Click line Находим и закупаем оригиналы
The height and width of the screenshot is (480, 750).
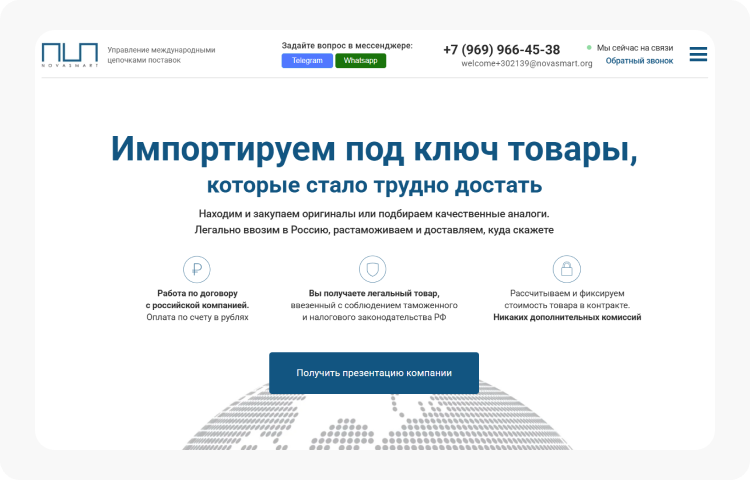pyautogui.click(x=374, y=214)
